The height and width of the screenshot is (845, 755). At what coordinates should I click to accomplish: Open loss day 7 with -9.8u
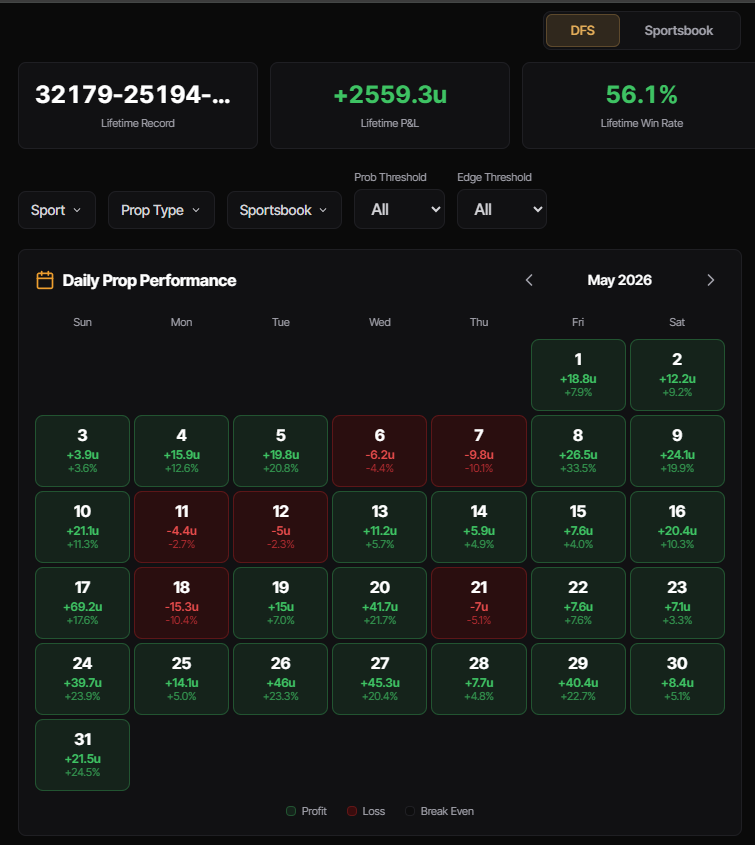pos(479,451)
